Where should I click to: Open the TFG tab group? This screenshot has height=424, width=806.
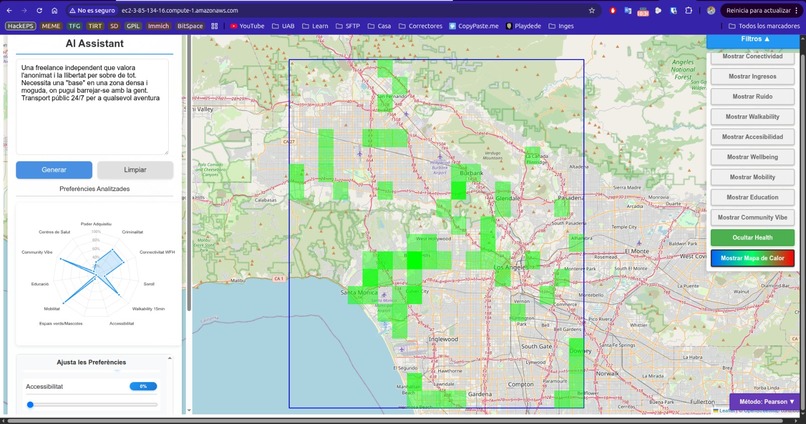point(74,26)
